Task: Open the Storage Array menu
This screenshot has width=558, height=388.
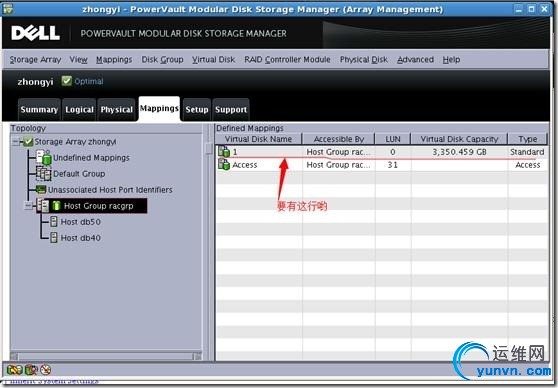Action: click(35, 59)
